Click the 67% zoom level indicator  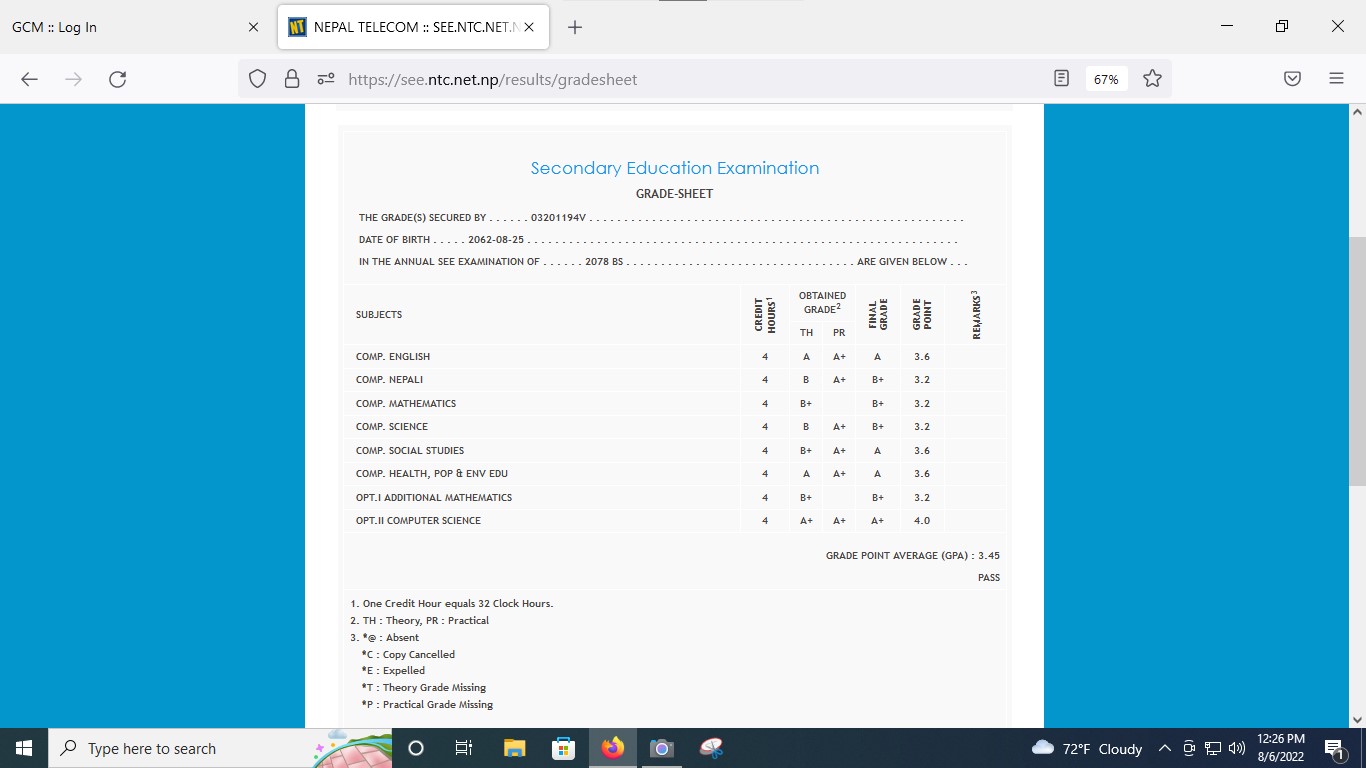(x=1106, y=79)
